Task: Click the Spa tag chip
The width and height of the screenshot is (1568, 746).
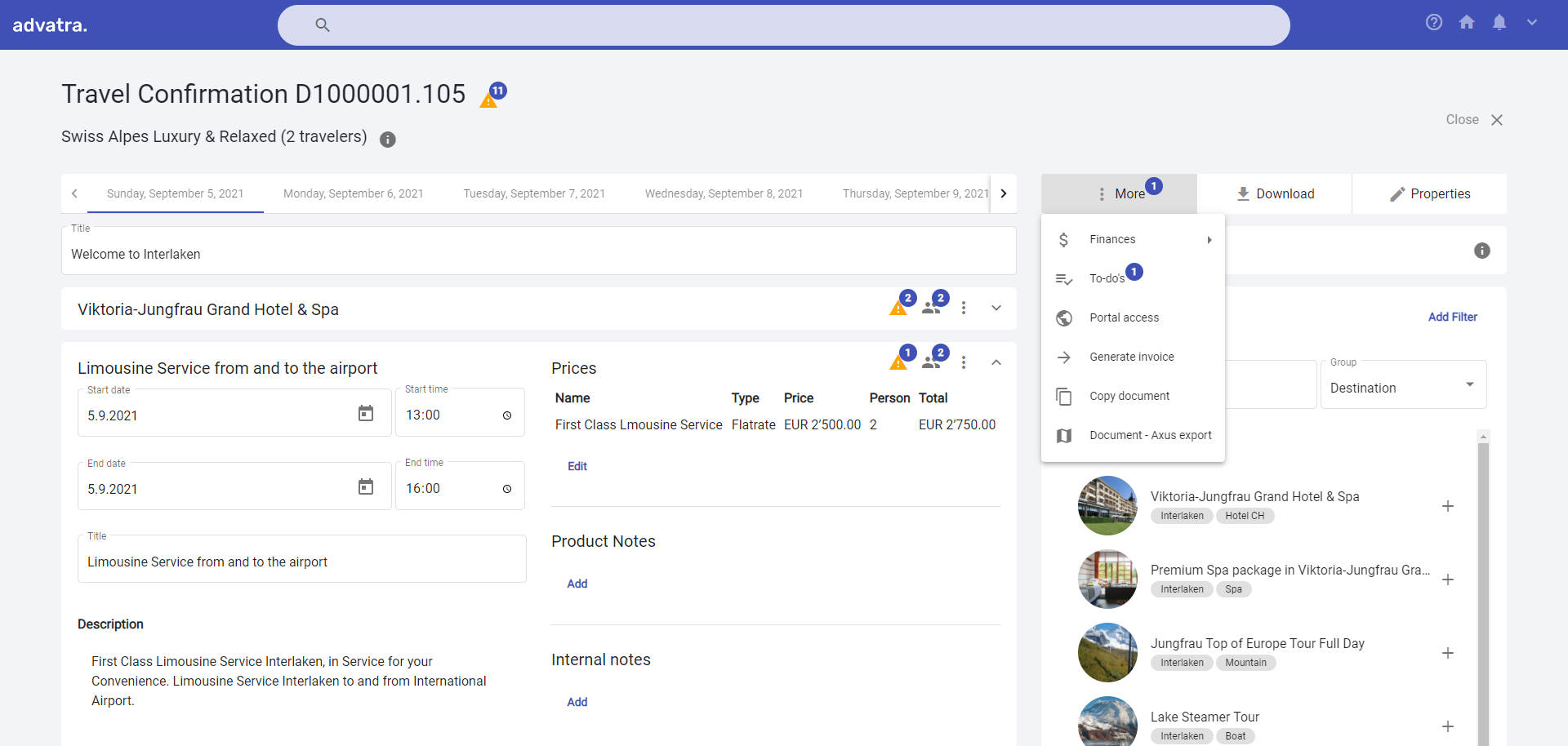Action: click(1233, 589)
